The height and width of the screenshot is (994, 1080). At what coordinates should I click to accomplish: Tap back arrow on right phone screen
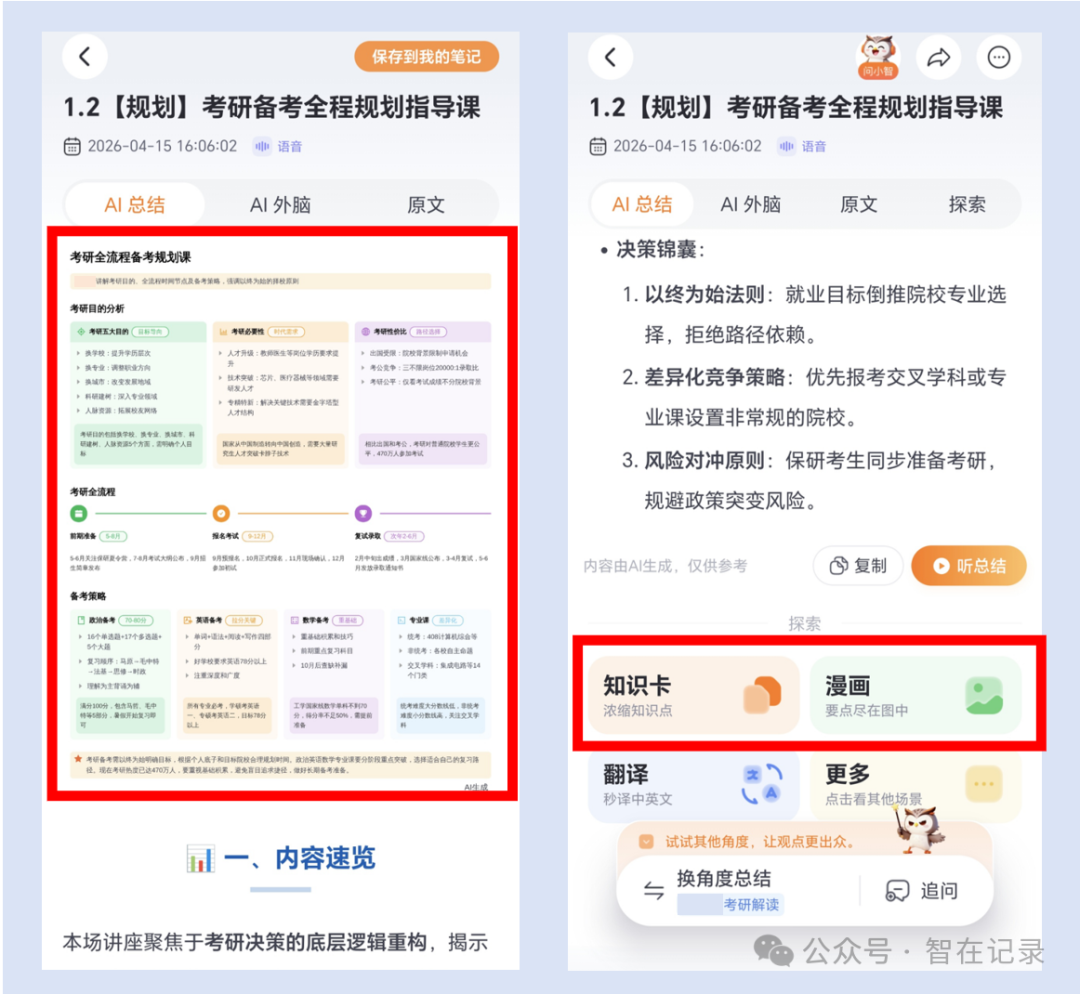click(610, 56)
